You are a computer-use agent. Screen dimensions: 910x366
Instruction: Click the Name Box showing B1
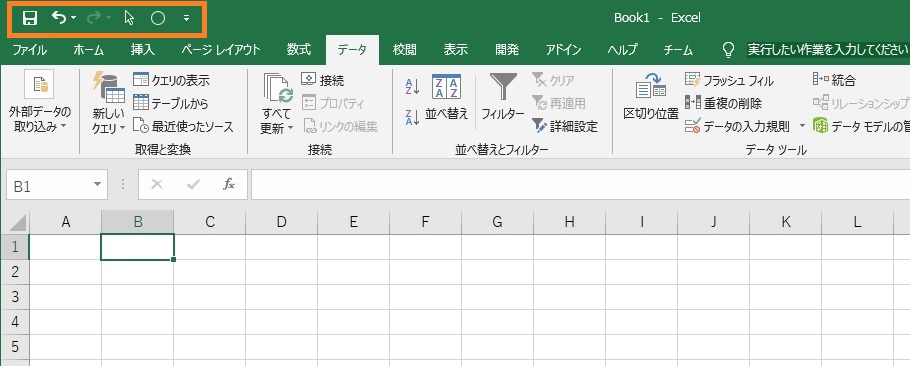(x=48, y=186)
